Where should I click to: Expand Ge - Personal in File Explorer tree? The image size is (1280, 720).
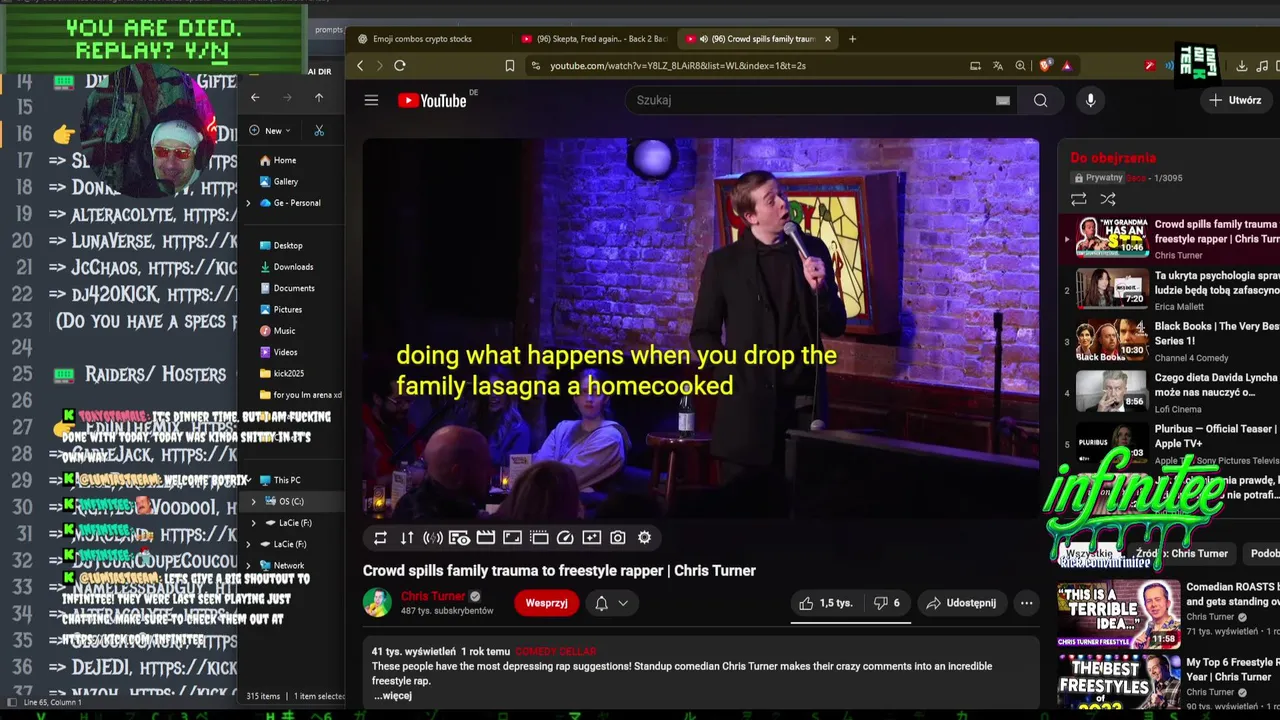point(248,203)
